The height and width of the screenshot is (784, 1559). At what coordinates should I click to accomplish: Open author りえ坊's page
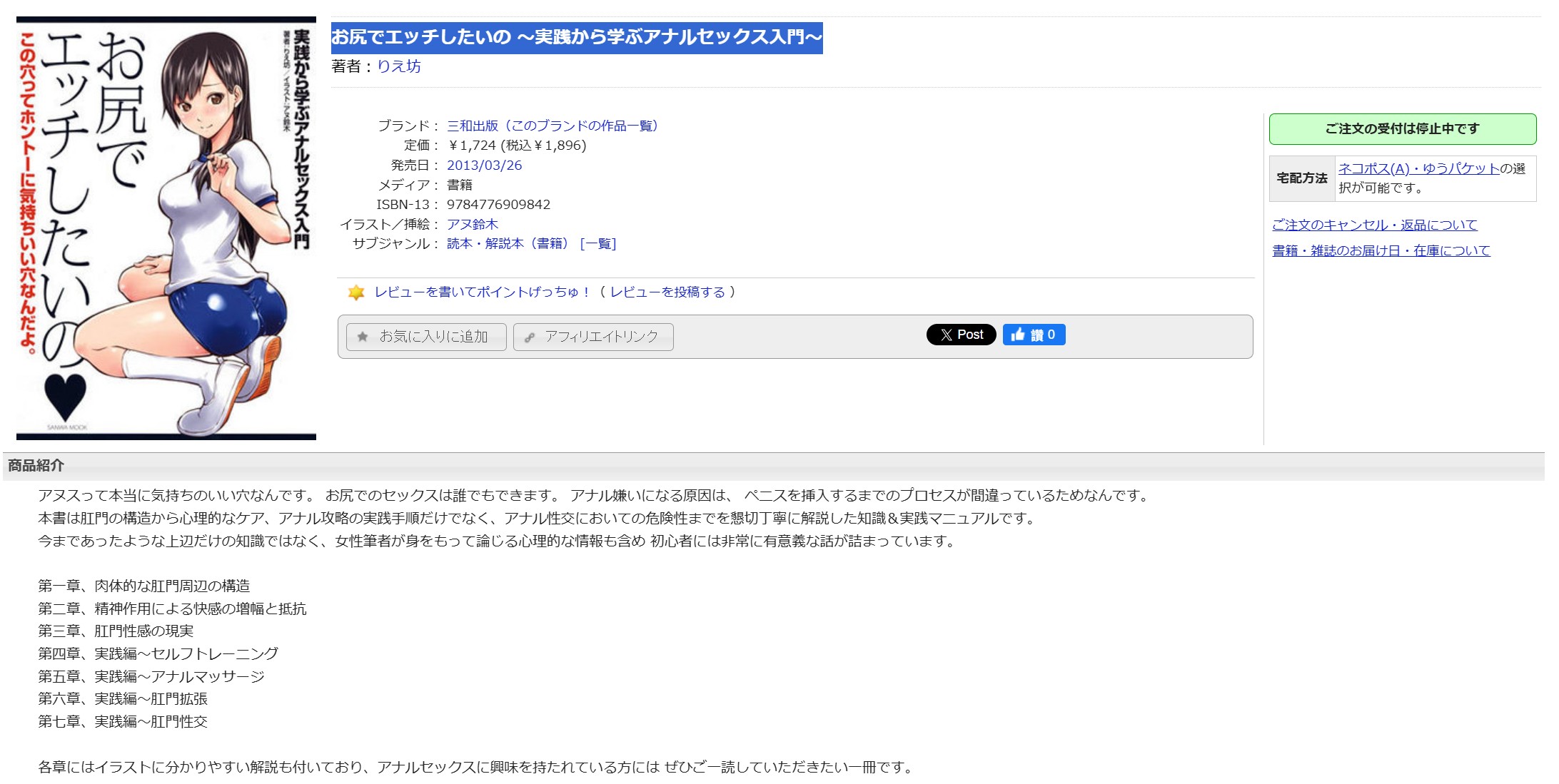click(x=399, y=66)
